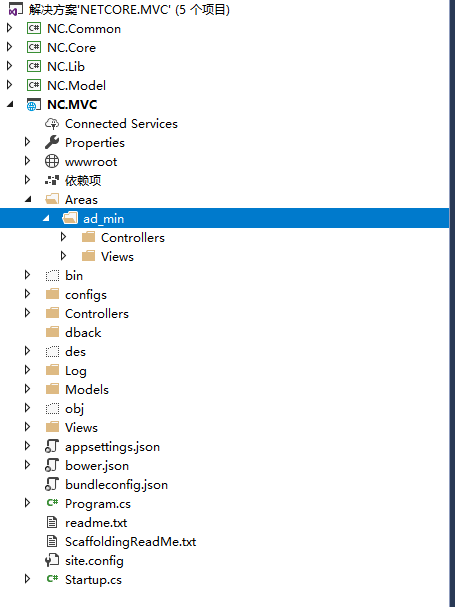Expand the NC.Core project node
The width and height of the screenshot is (455, 607).
point(9,47)
